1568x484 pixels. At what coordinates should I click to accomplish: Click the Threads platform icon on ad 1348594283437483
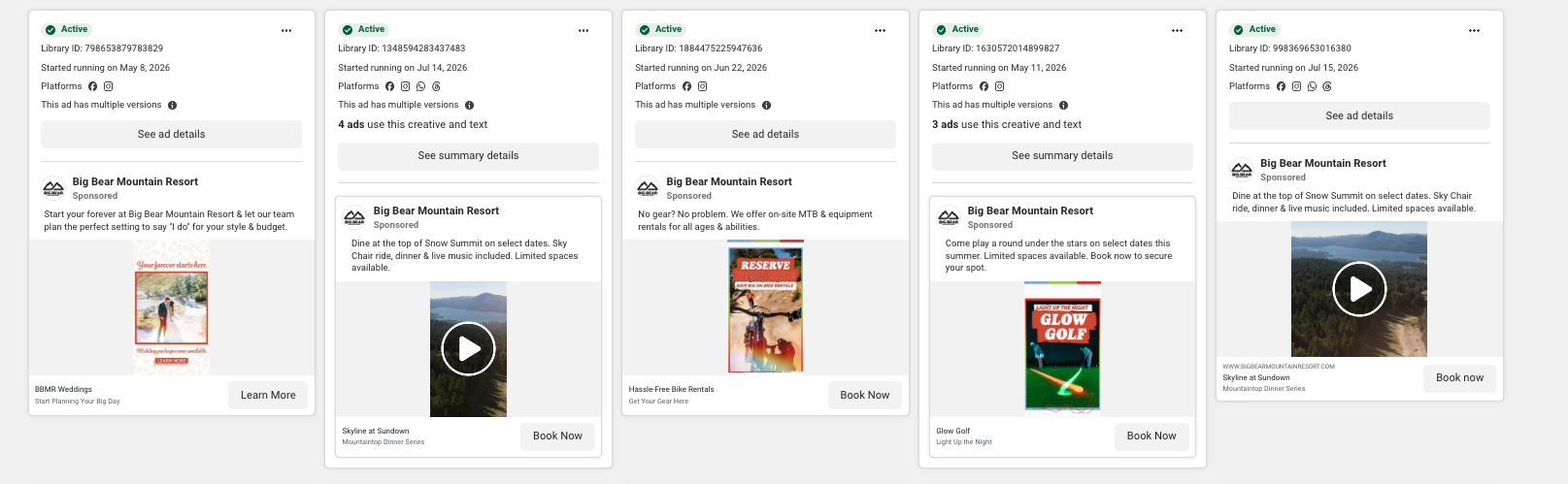(436, 86)
